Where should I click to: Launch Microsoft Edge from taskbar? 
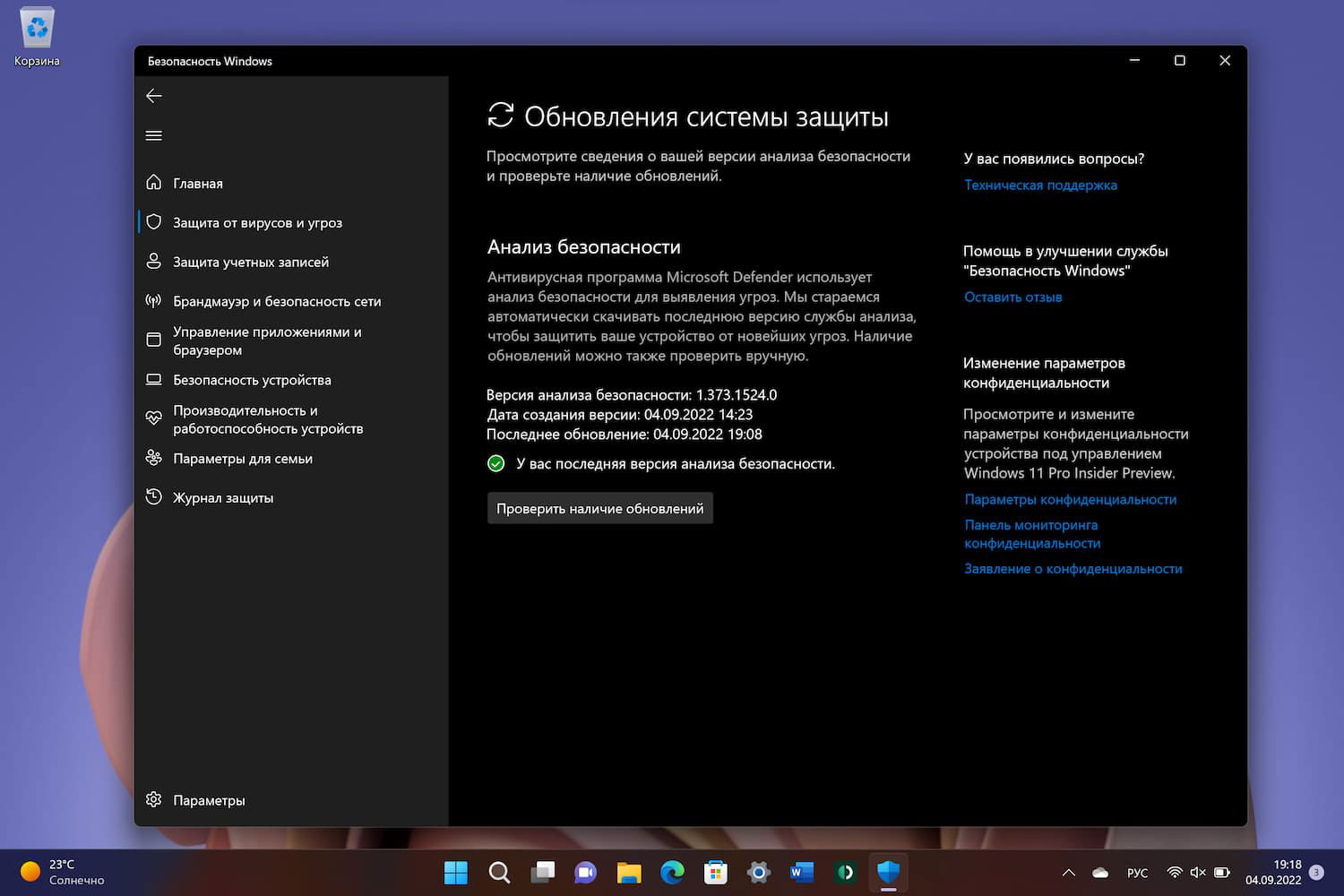click(x=672, y=872)
